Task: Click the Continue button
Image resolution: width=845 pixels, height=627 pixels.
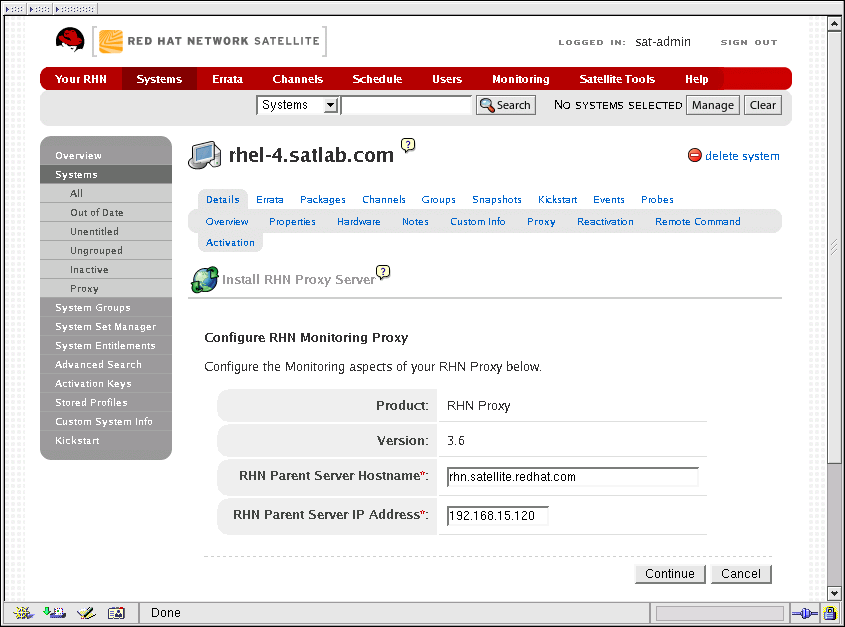Action: tap(670, 574)
